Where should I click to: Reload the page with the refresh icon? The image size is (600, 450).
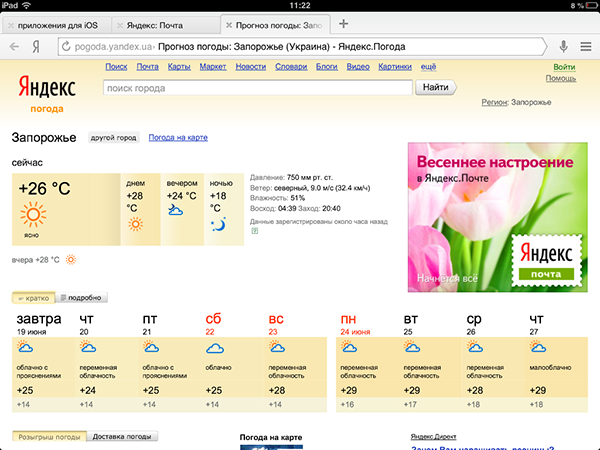[66, 47]
